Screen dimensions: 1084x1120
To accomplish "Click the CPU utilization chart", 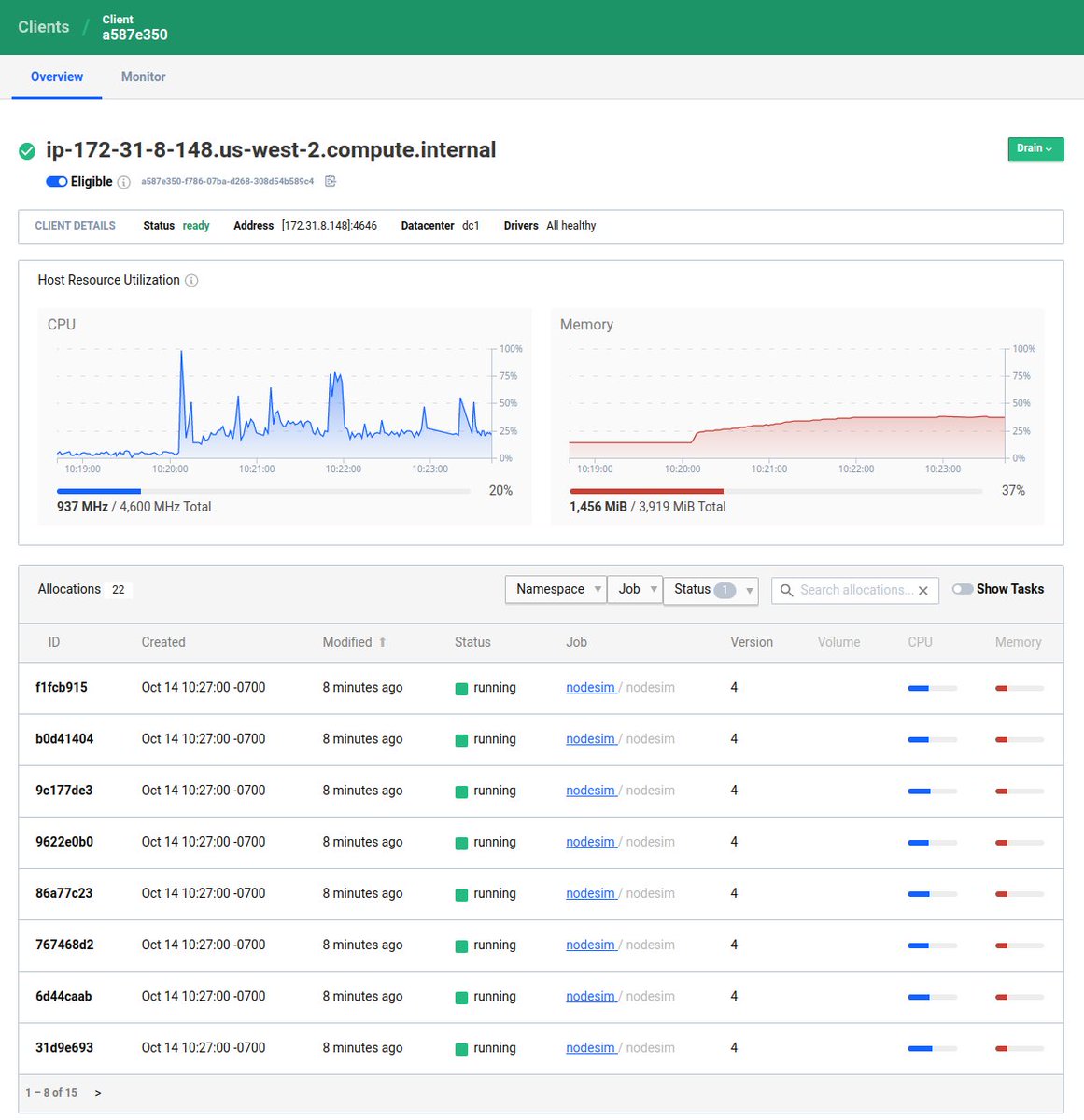I will coord(275,403).
